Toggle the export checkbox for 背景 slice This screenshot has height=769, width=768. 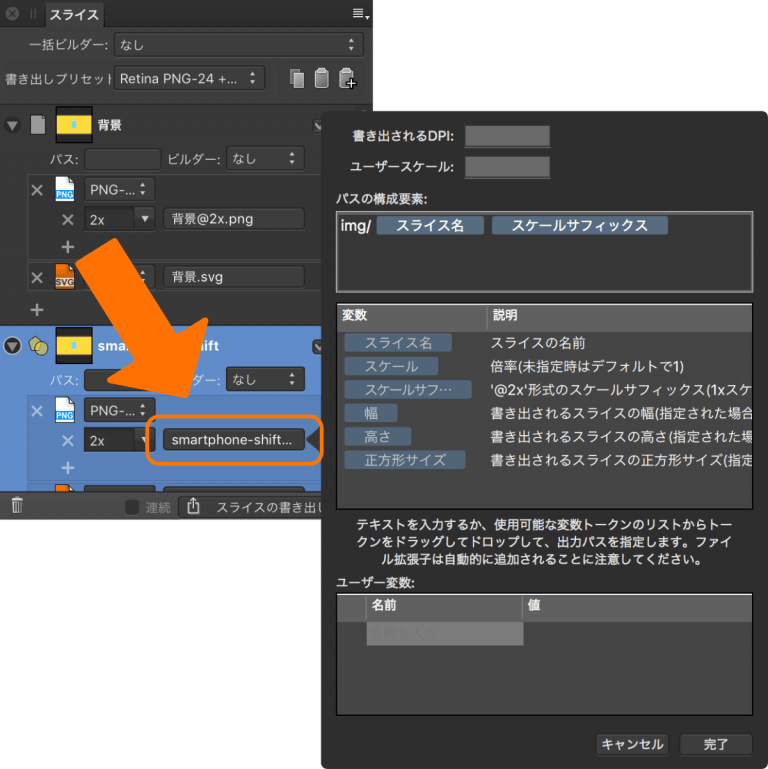[317, 126]
